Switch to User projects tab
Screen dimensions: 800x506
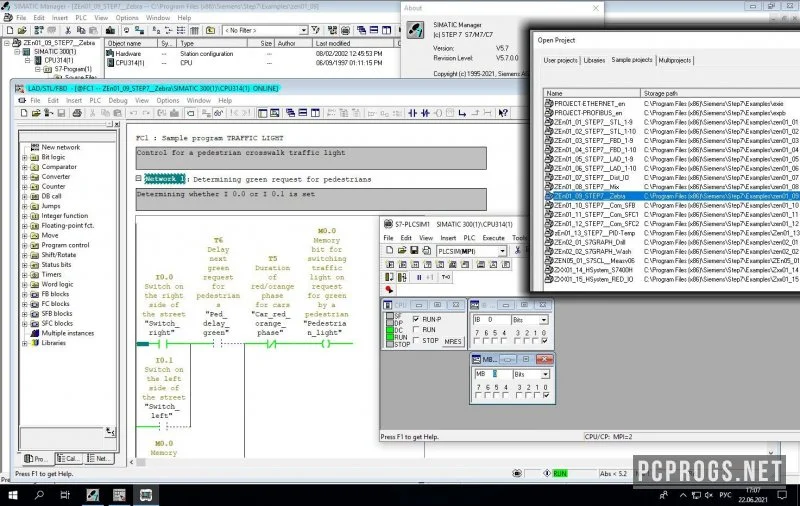pyautogui.click(x=560, y=60)
